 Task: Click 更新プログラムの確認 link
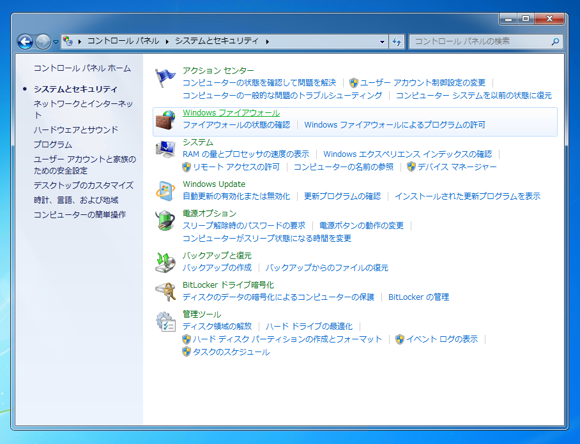342,196
